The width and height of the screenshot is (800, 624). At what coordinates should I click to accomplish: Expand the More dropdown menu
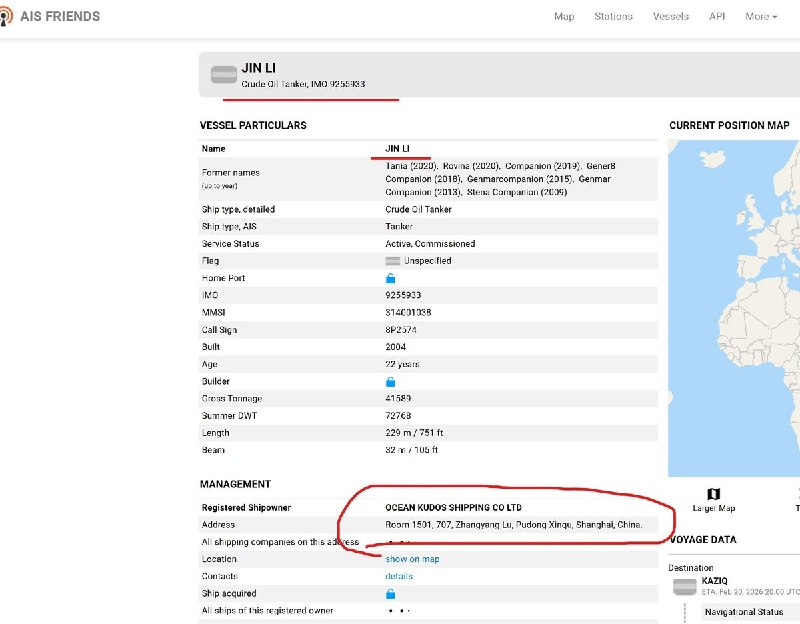(x=761, y=16)
